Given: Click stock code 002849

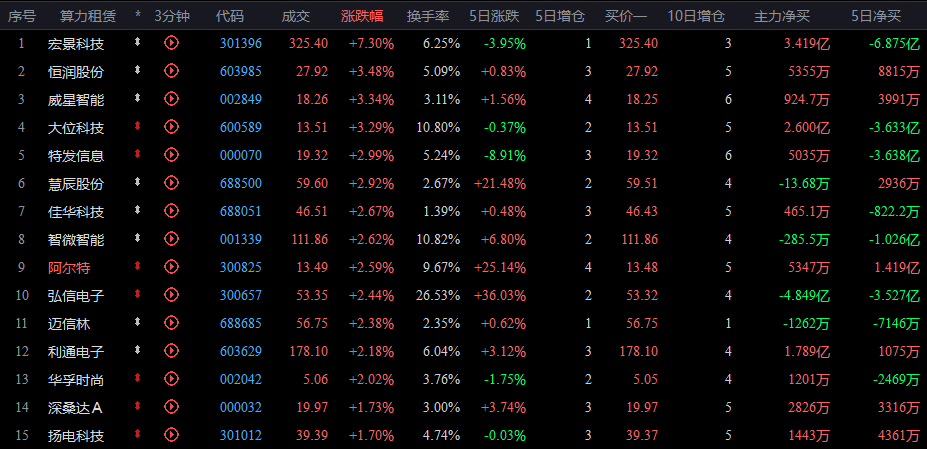Looking at the screenshot, I should tap(241, 99).
